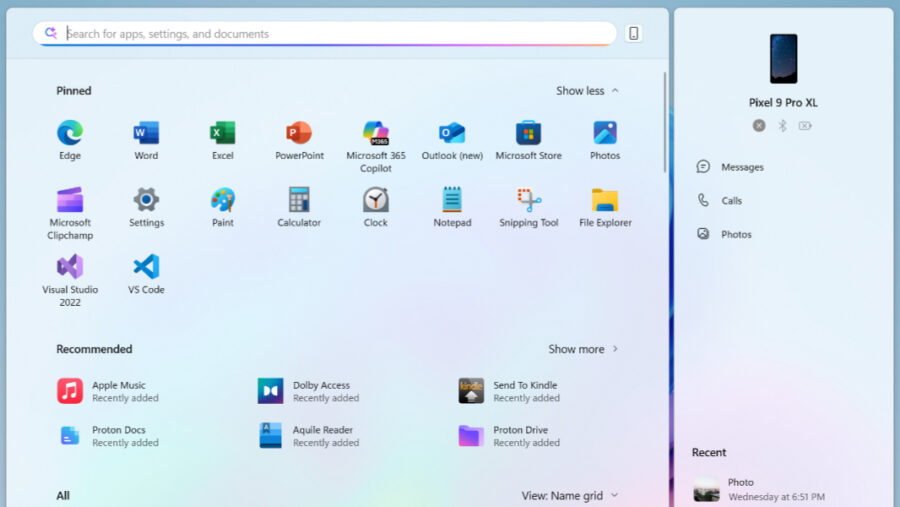The image size is (900, 507).
Task: Click the 'Recent' heading in phone panel
Action: [709, 452]
